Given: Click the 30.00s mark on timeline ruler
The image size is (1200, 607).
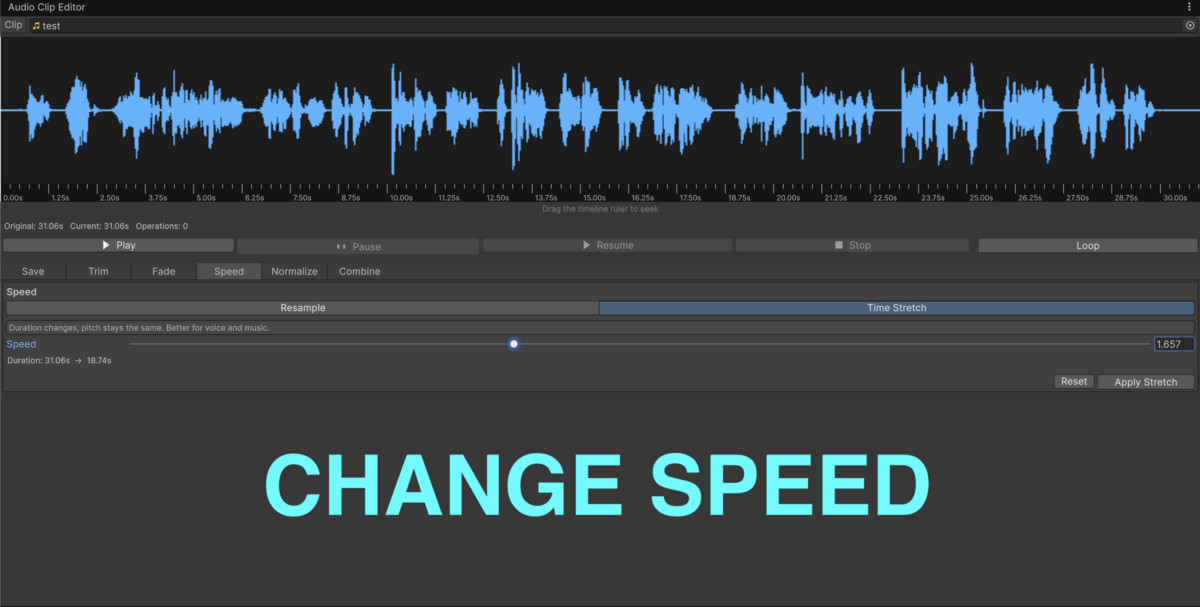Looking at the screenshot, I should click(1174, 198).
